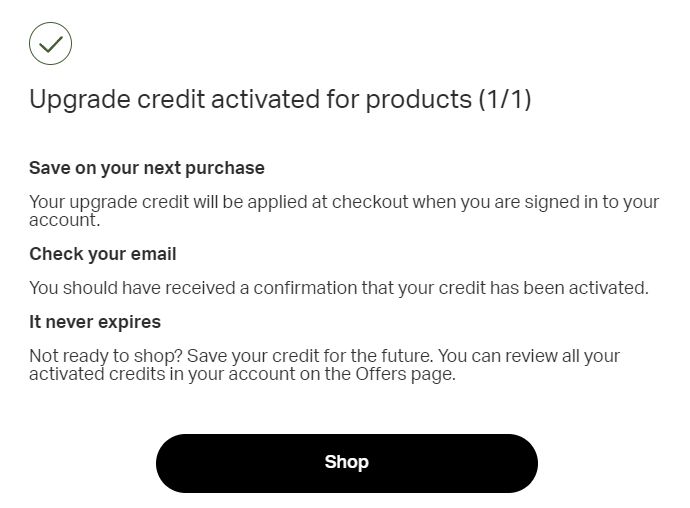The height and width of the screenshot is (508, 690).
Task: Click the 'Check your email' subheading
Action: pyautogui.click(x=102, y=254)
